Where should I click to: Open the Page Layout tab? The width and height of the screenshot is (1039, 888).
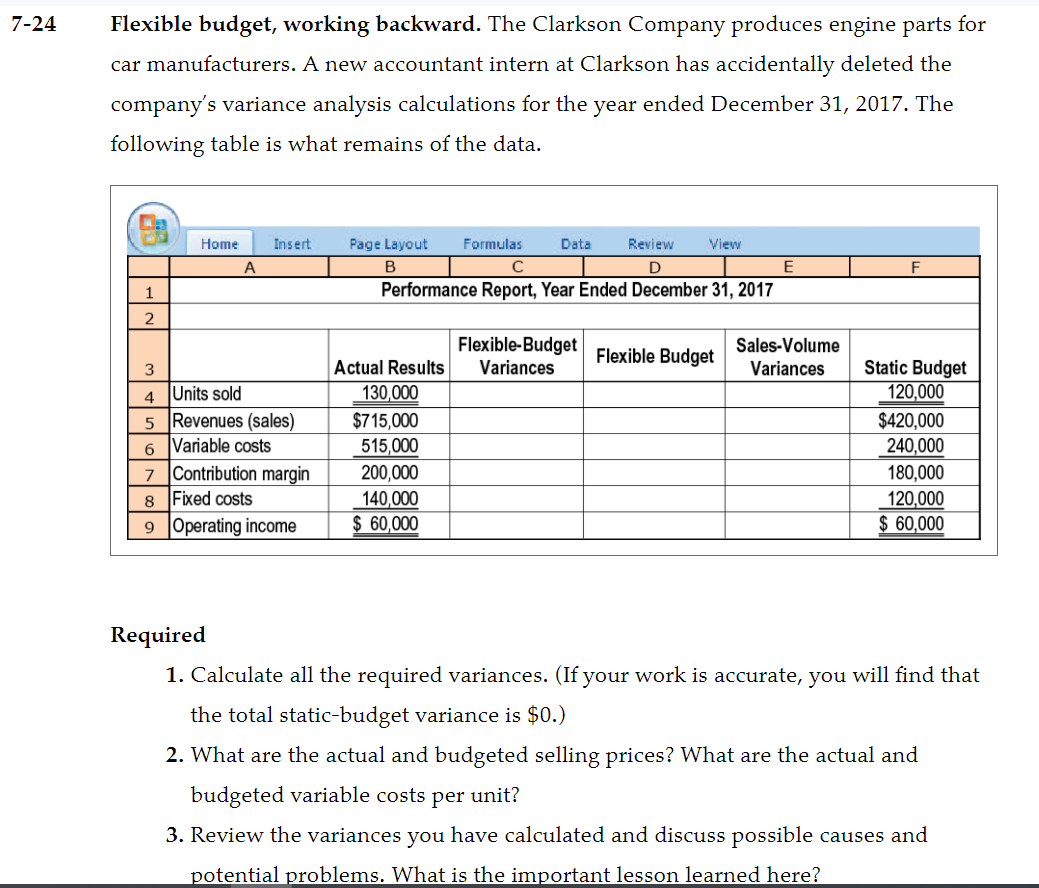pos(388,243)
